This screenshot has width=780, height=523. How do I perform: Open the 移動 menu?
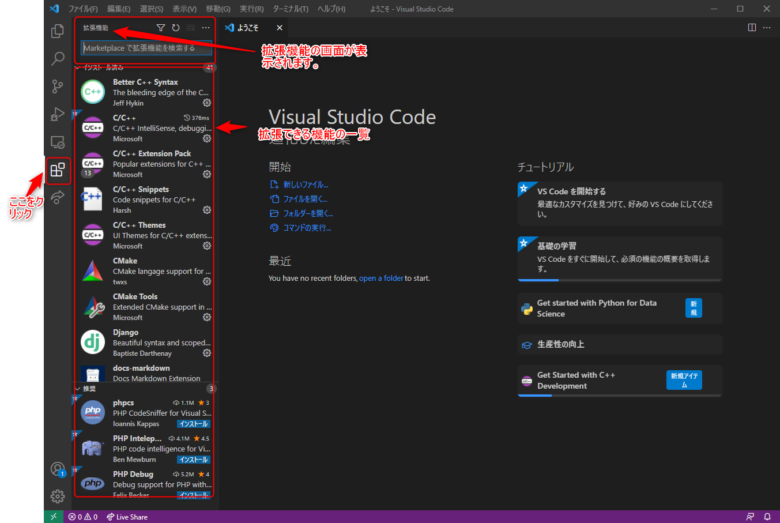pos(218,9)
